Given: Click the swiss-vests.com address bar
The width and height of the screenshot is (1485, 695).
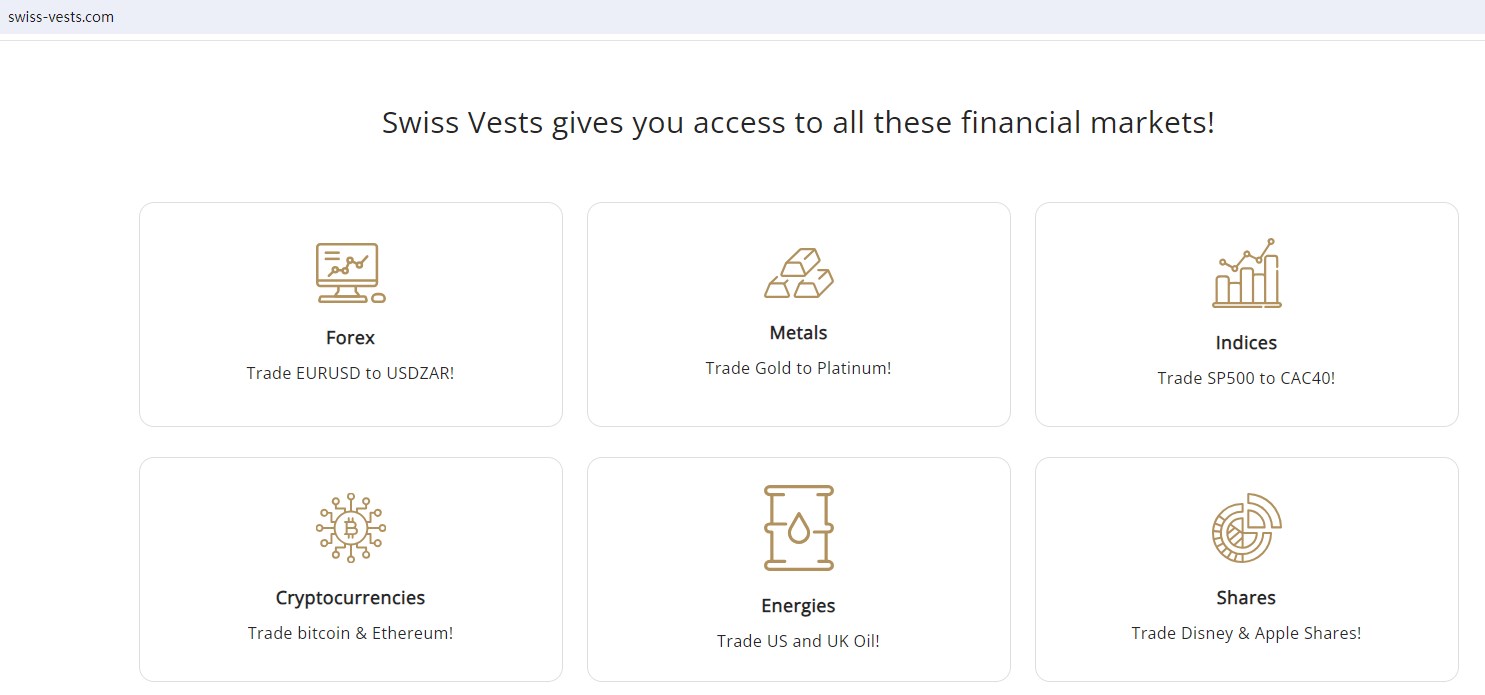Looking at the screenshot, I should tap(61, 17).
